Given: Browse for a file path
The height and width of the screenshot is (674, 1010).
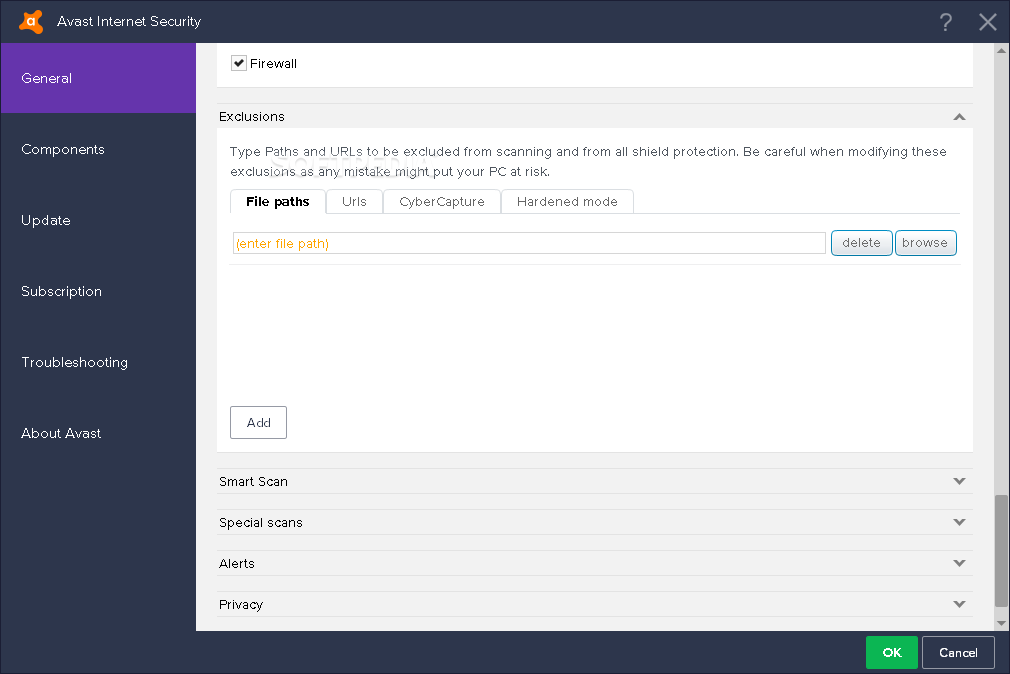Looking at the screenshot, I should tap(925, 243).
